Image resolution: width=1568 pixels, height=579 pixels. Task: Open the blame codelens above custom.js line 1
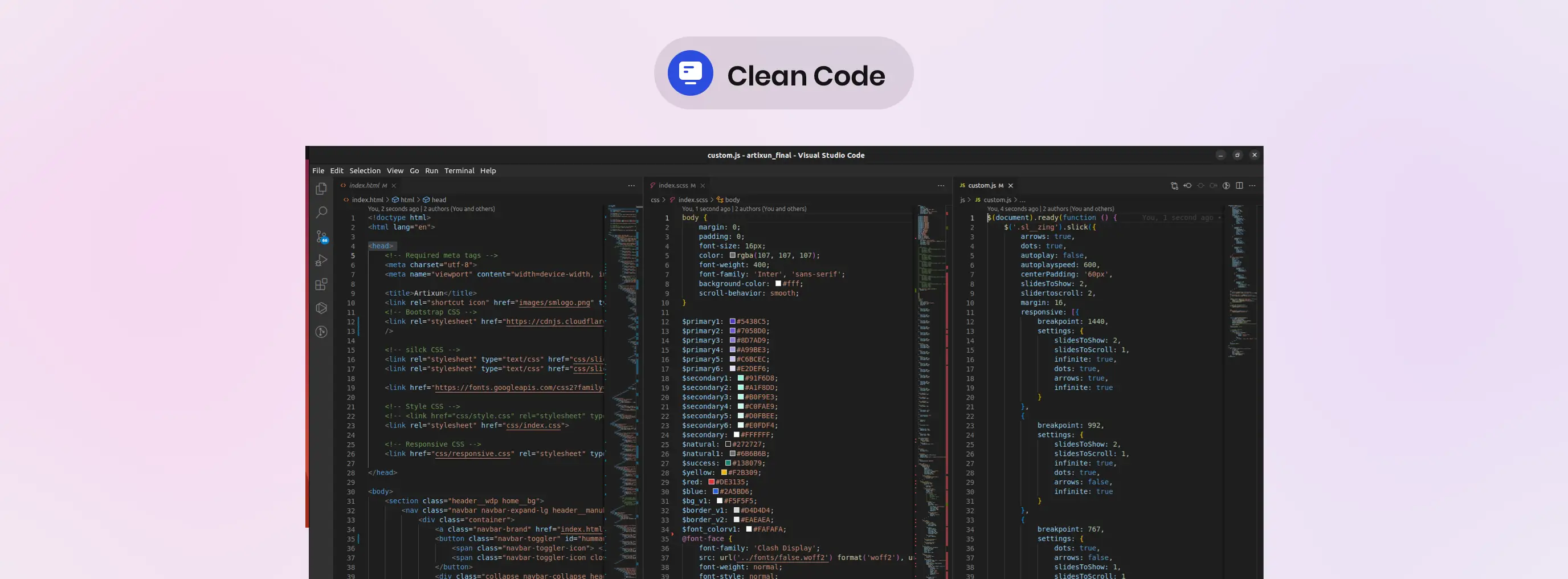tap(1051, 209)
